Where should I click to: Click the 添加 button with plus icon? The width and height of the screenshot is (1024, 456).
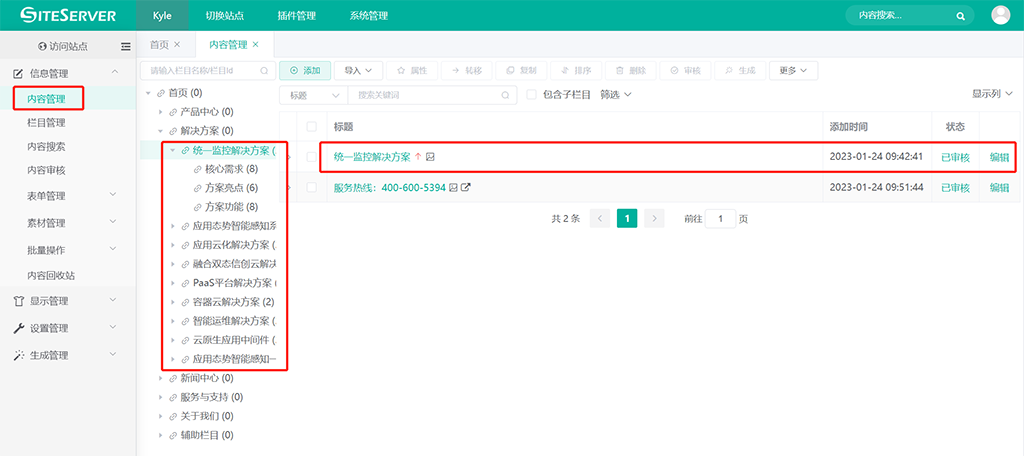tap(304, 71)
